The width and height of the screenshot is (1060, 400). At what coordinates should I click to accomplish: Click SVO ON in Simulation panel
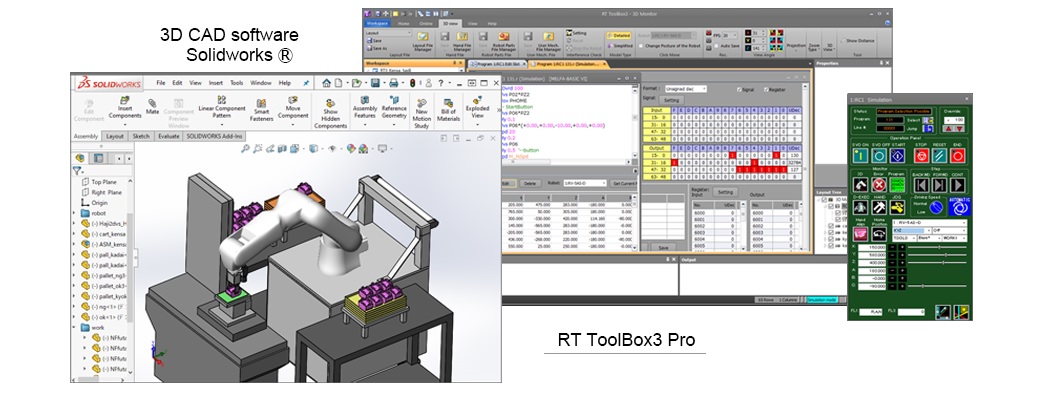click(861, 156)
